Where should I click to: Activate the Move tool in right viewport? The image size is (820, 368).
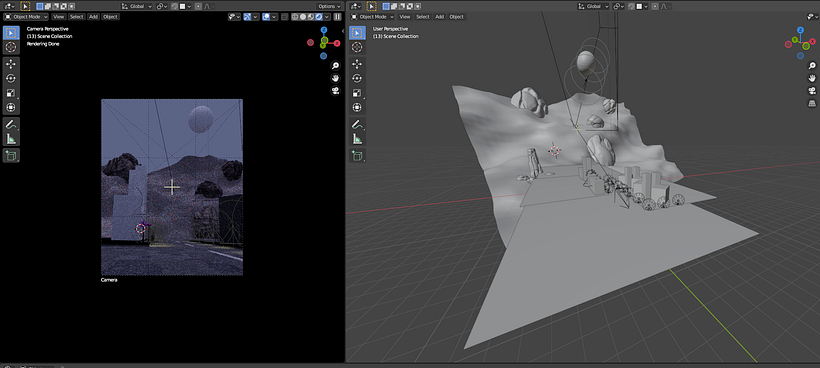click(357, 64)
